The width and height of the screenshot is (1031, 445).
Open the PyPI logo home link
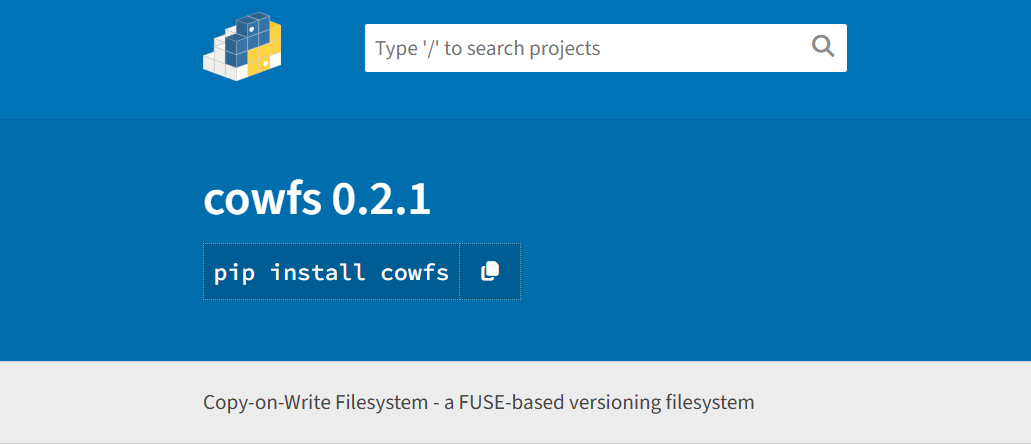coord(242,46)
